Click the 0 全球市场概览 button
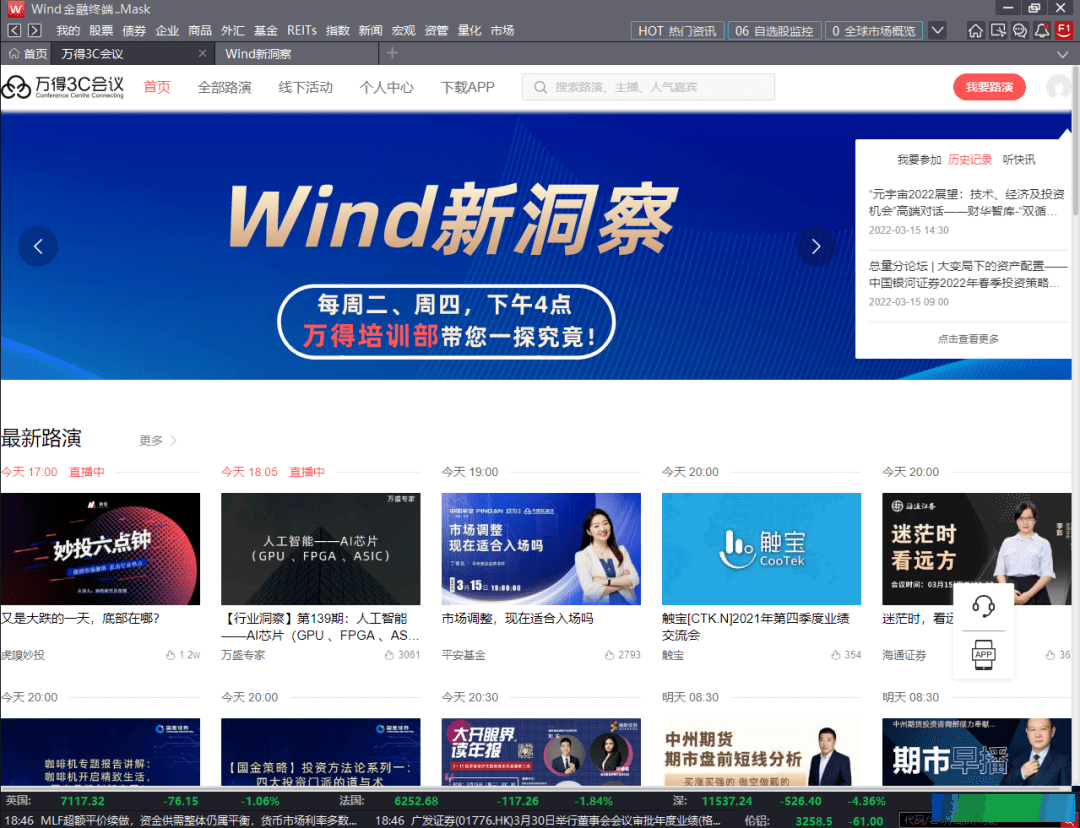The image size is (1080, 828). pos(874,31)
